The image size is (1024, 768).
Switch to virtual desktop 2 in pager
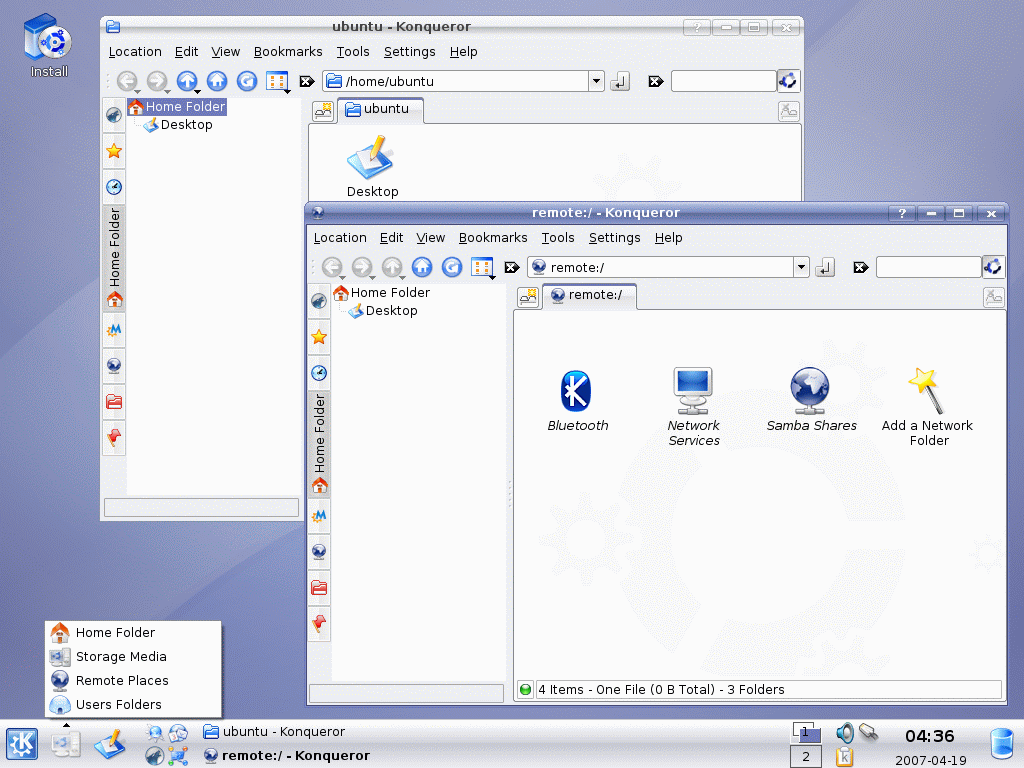tap(805, 756)
